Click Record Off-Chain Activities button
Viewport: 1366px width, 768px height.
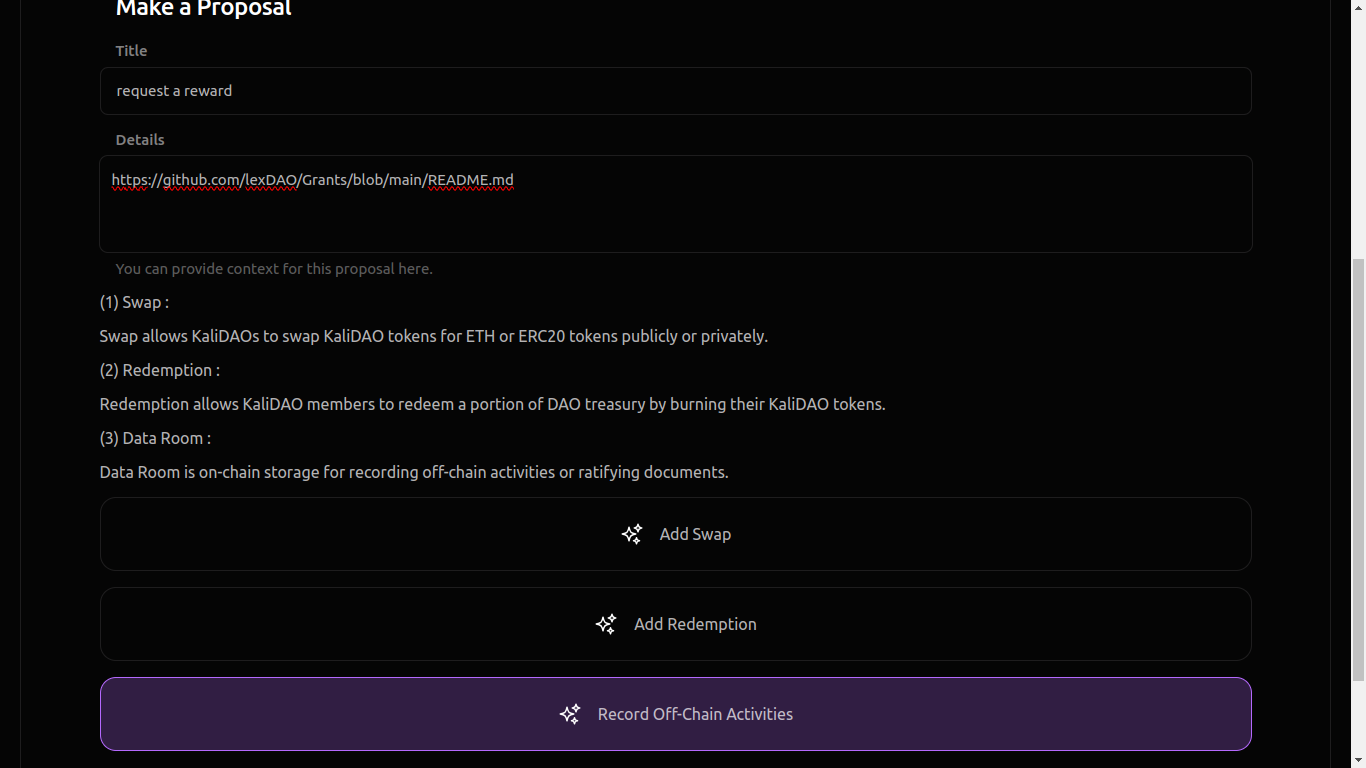(x=676, y=714)
